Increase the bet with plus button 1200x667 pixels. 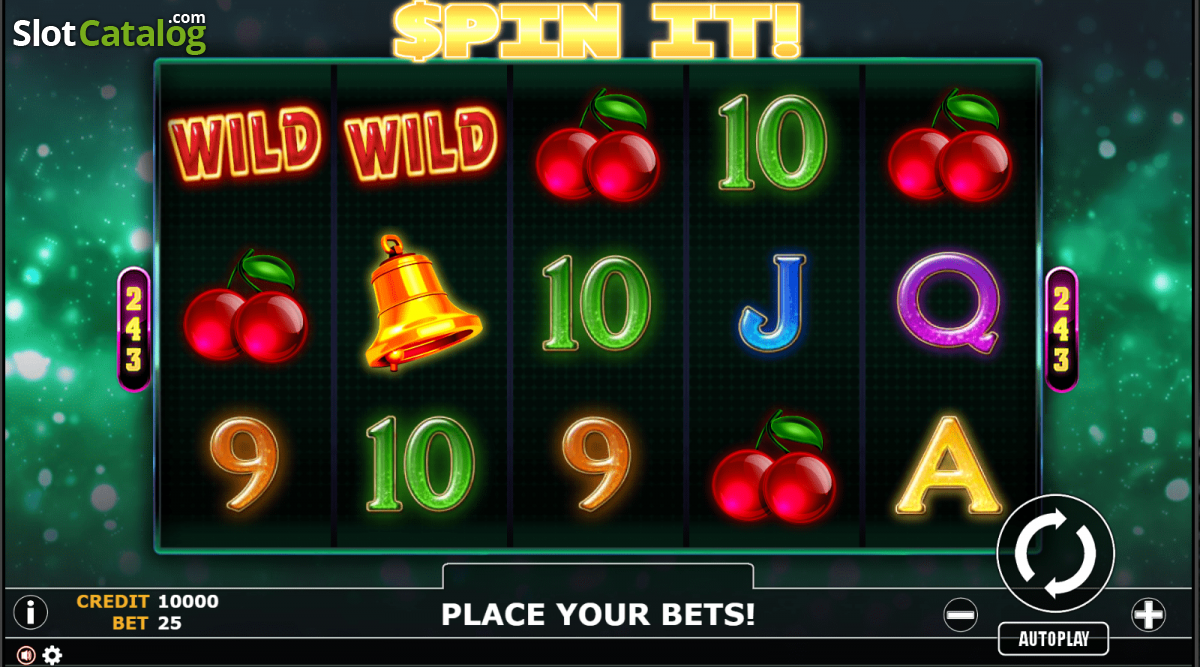click(x=1149, y=614)
